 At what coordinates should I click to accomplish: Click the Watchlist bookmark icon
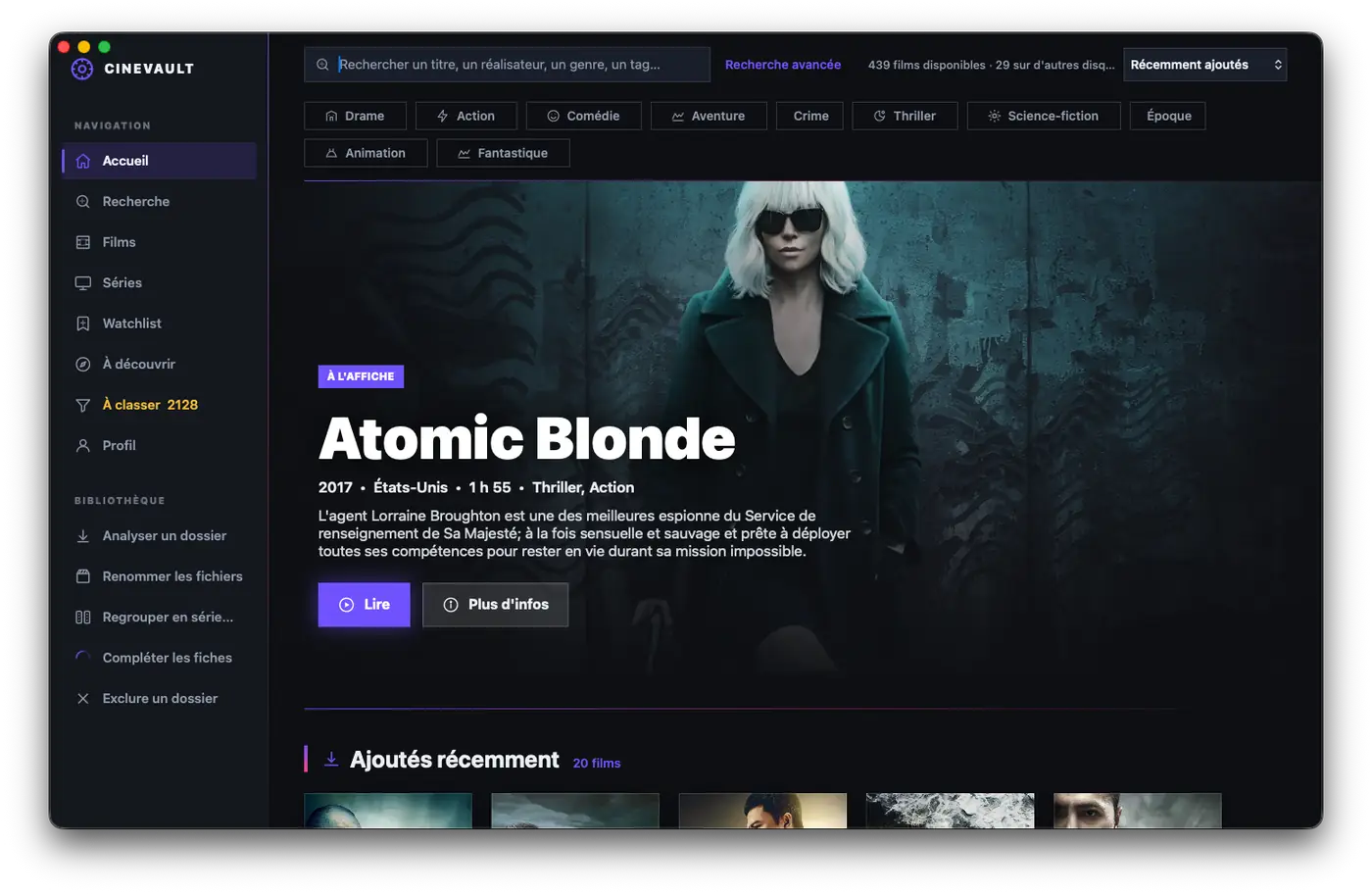tap(83, 323)
